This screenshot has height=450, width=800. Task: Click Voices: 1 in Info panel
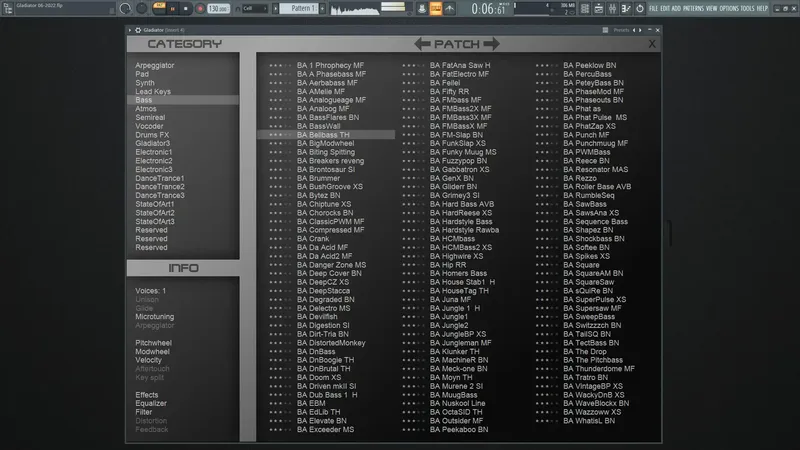[150, 291]
